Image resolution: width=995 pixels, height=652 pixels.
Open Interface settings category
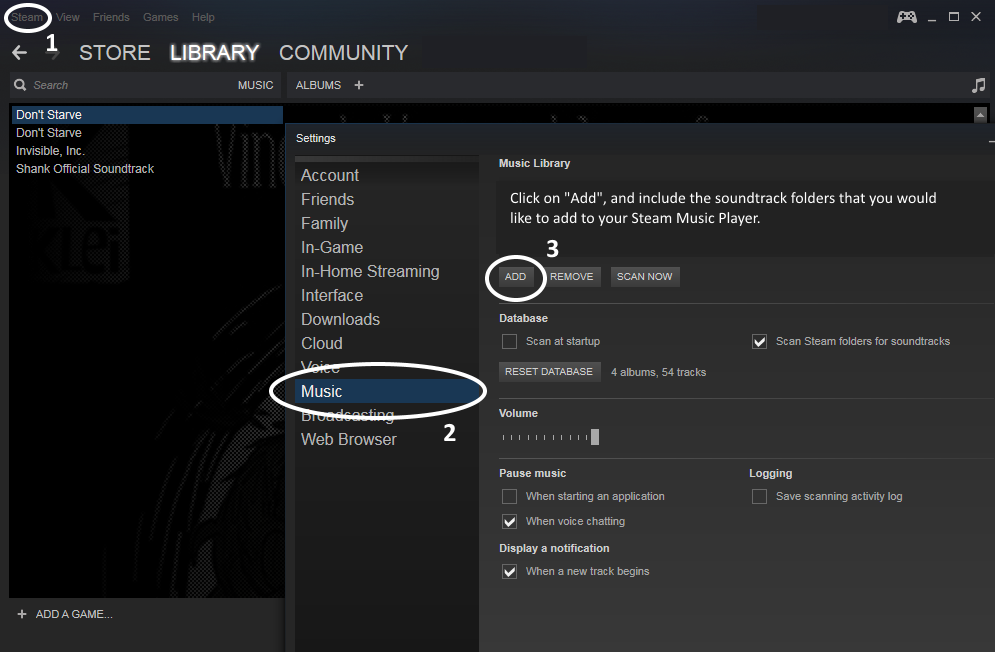click(332, 296)
